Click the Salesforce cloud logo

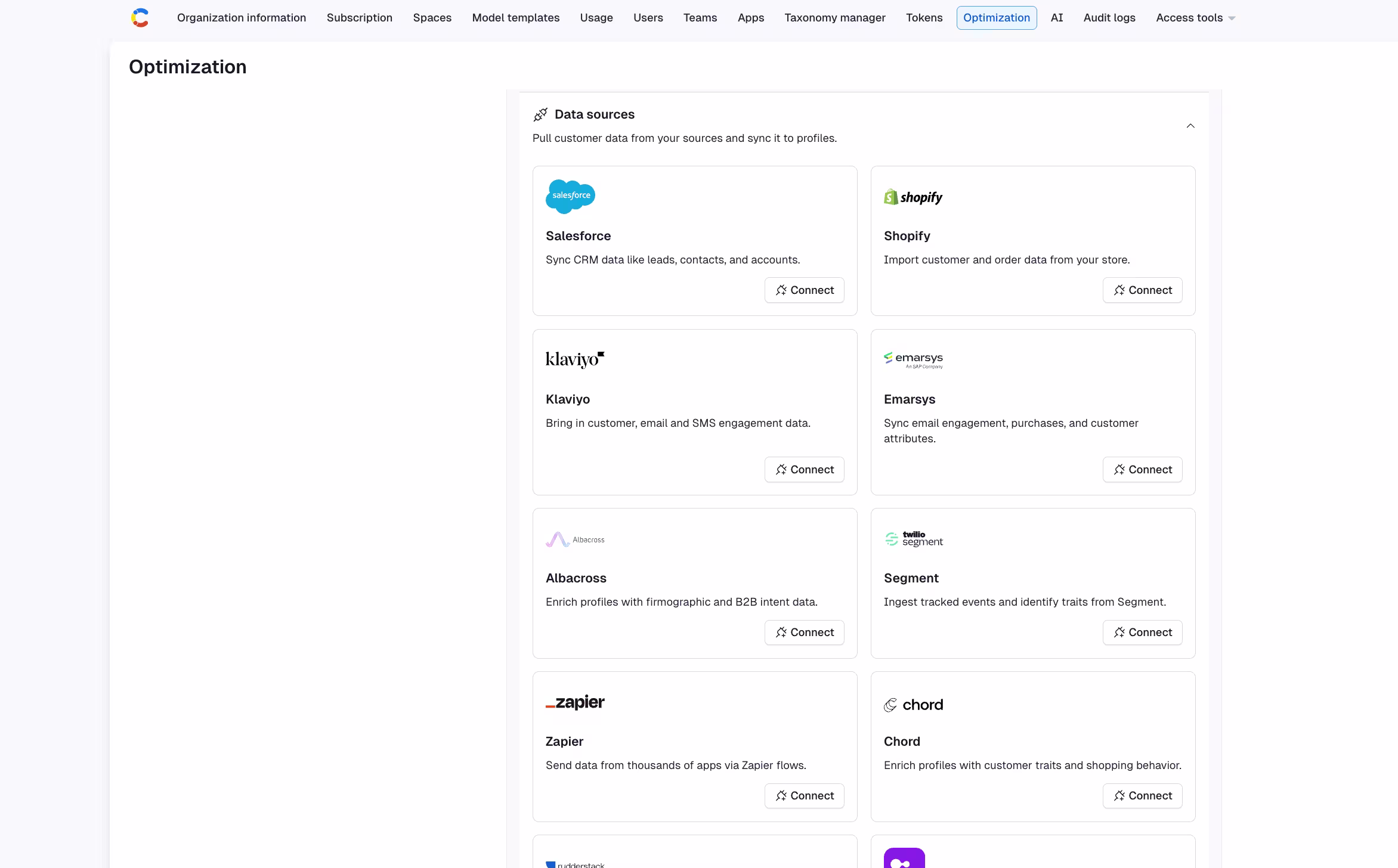click(x=570, y=196)
